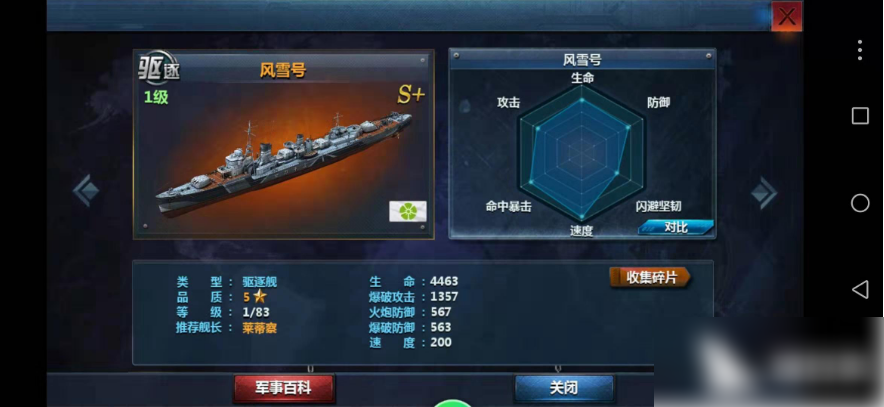Tap the Android home circle button
The width and height of the screenshot is (884, 407).
(x=860, y=203)
